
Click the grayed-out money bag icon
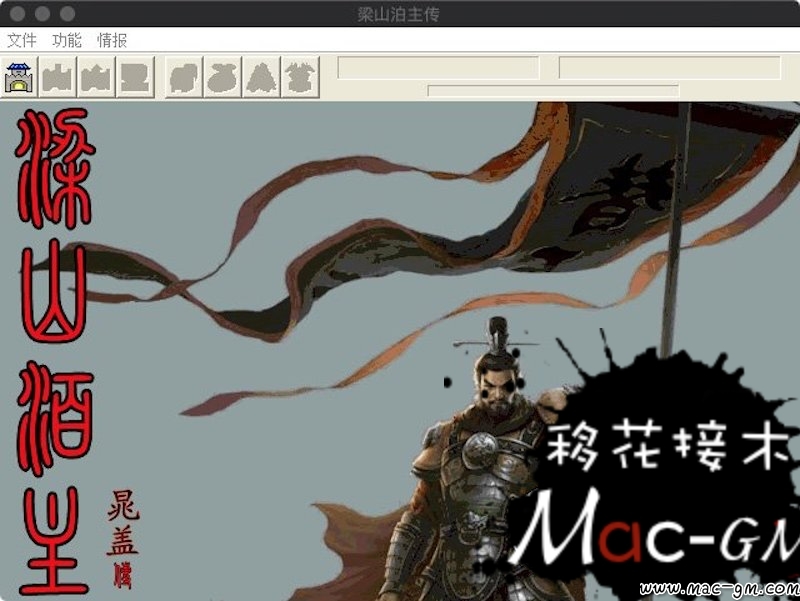click(223, 77)
